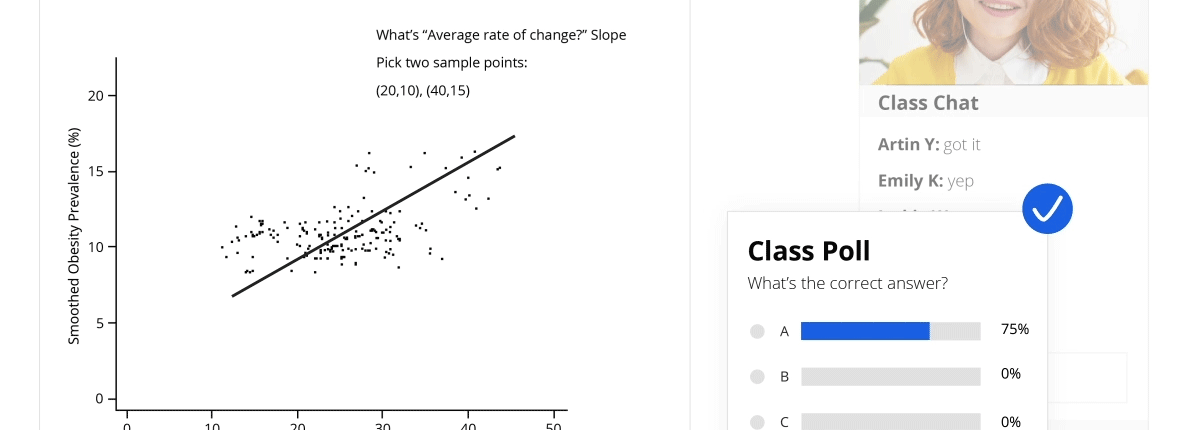This screenshot has width=1184, height=430.
Task: Open the Class Chat header
Action: [928, 103]
